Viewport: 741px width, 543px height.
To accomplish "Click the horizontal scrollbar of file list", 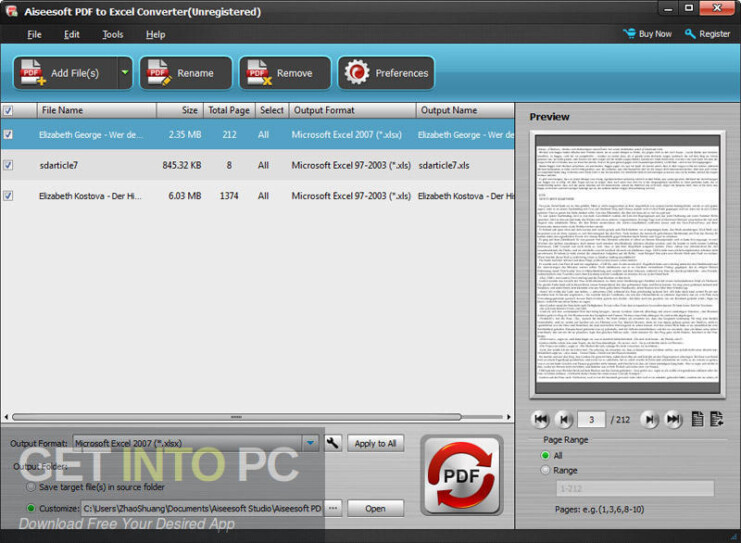I will point(236,417).
